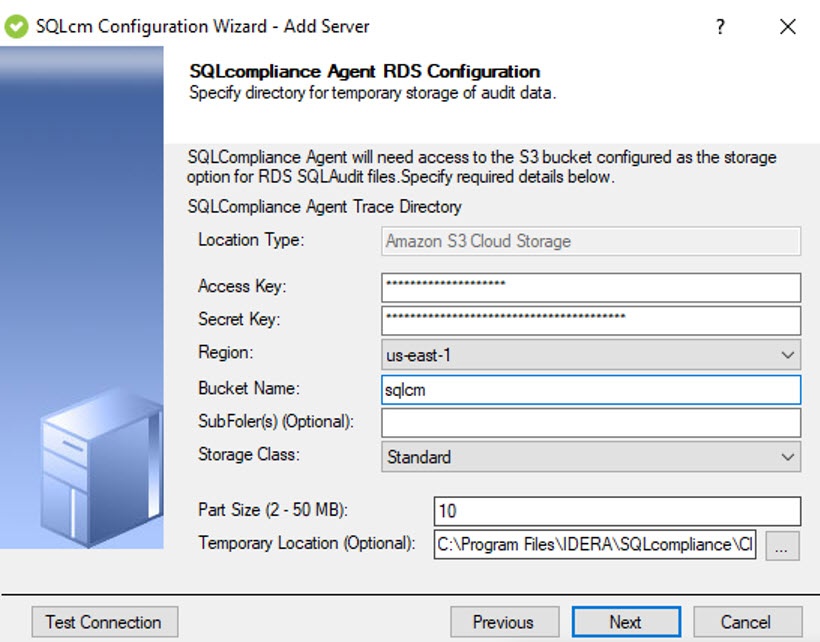Click the server tower illustration
The image size is (820, 642).
click(x=101, y=468)
